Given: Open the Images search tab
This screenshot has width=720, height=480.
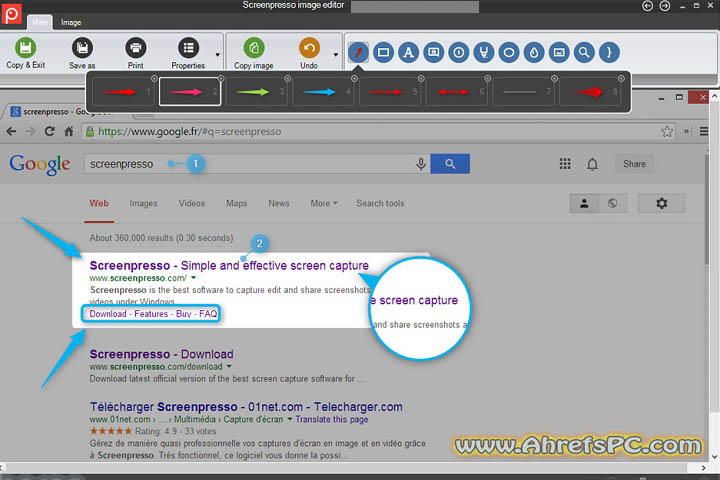Looking at the screenshot, I should click(x=143, y=203).
